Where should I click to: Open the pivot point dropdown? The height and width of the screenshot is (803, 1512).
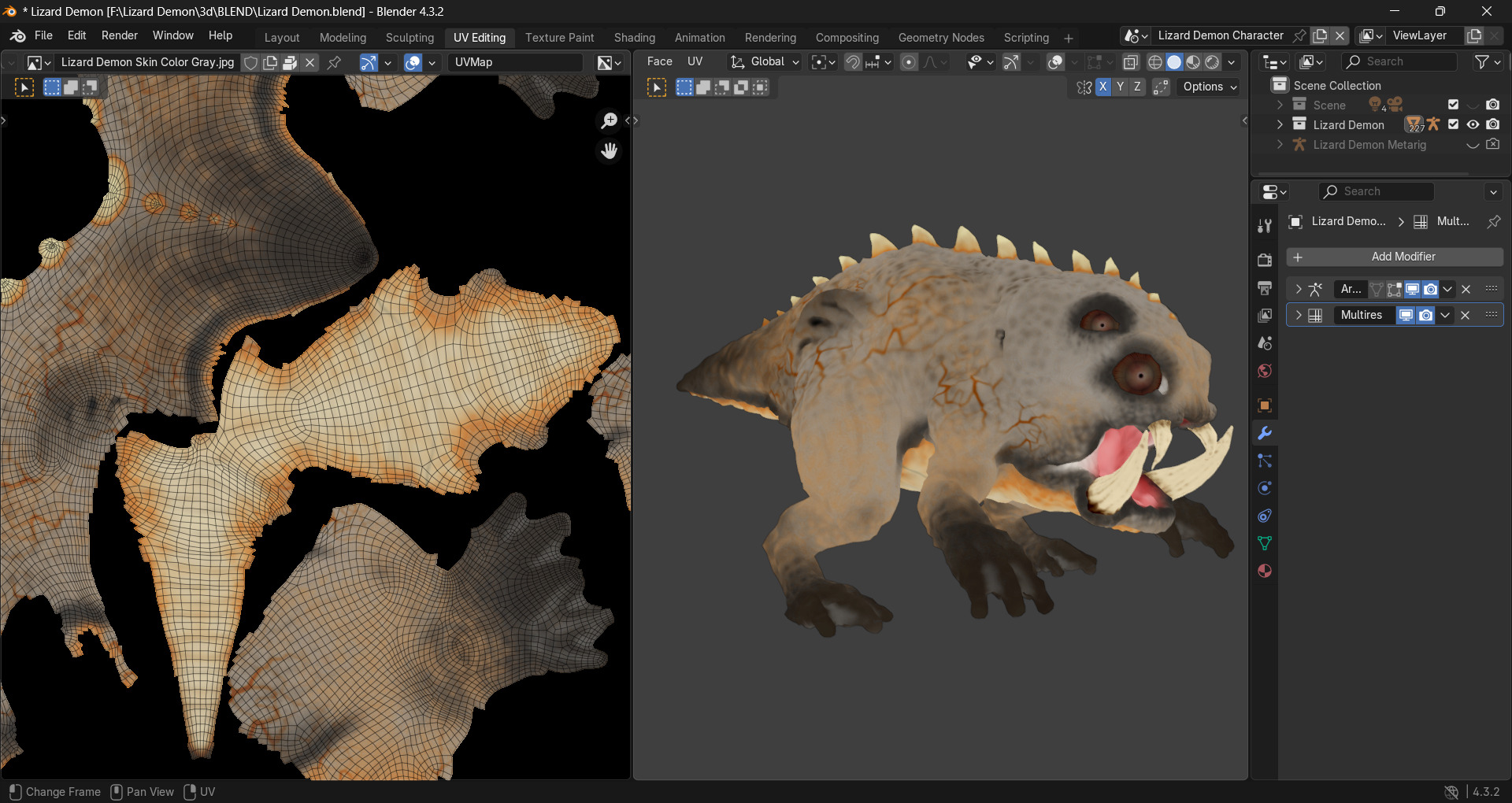click(x=823, y=61)
